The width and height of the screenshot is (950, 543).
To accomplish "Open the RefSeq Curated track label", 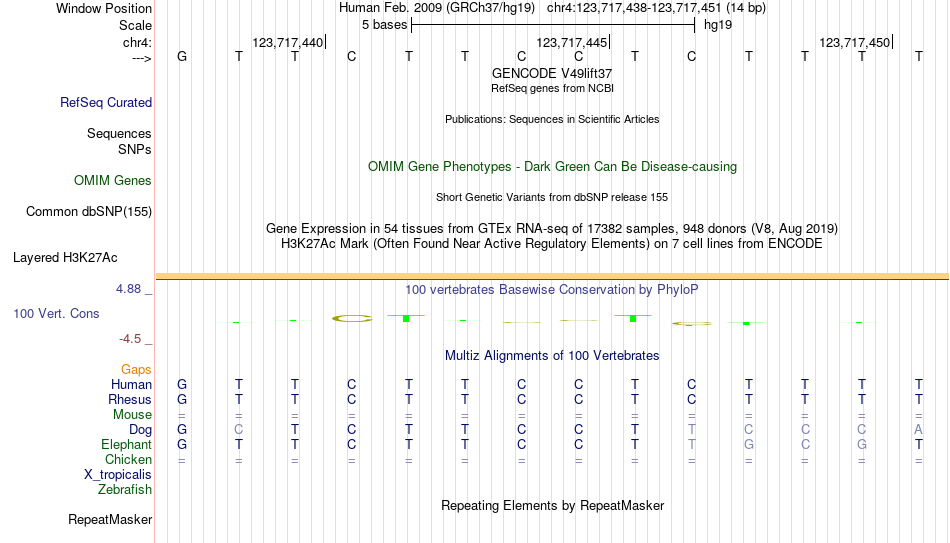I will (106, 102).
